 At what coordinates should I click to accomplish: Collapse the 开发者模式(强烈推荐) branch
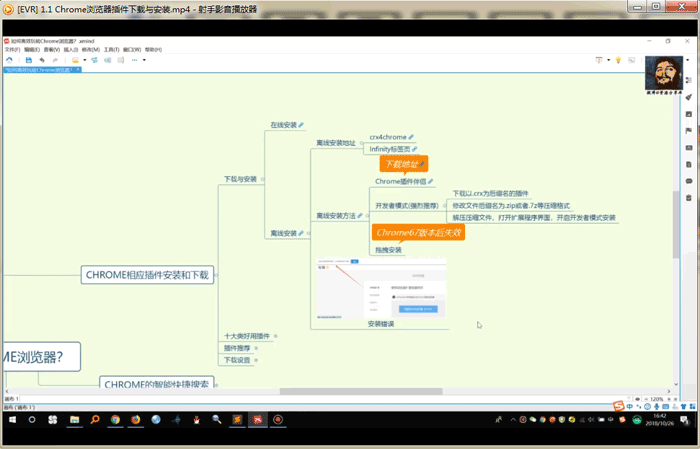pos(444,206)
